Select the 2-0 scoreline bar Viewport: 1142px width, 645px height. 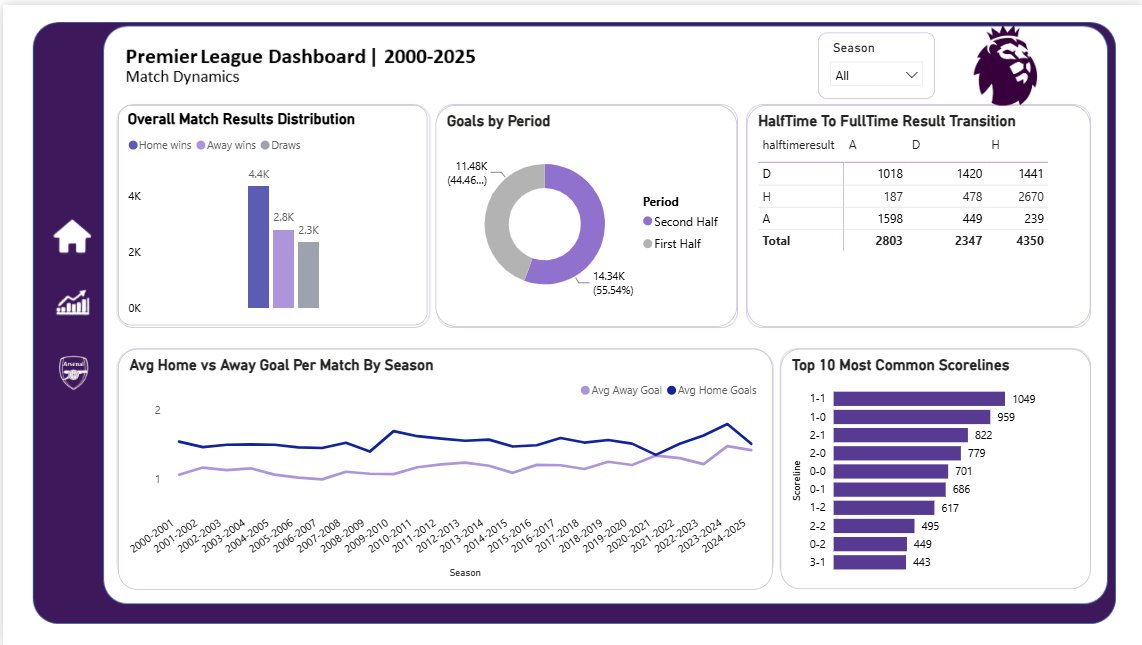pos(897,453)
